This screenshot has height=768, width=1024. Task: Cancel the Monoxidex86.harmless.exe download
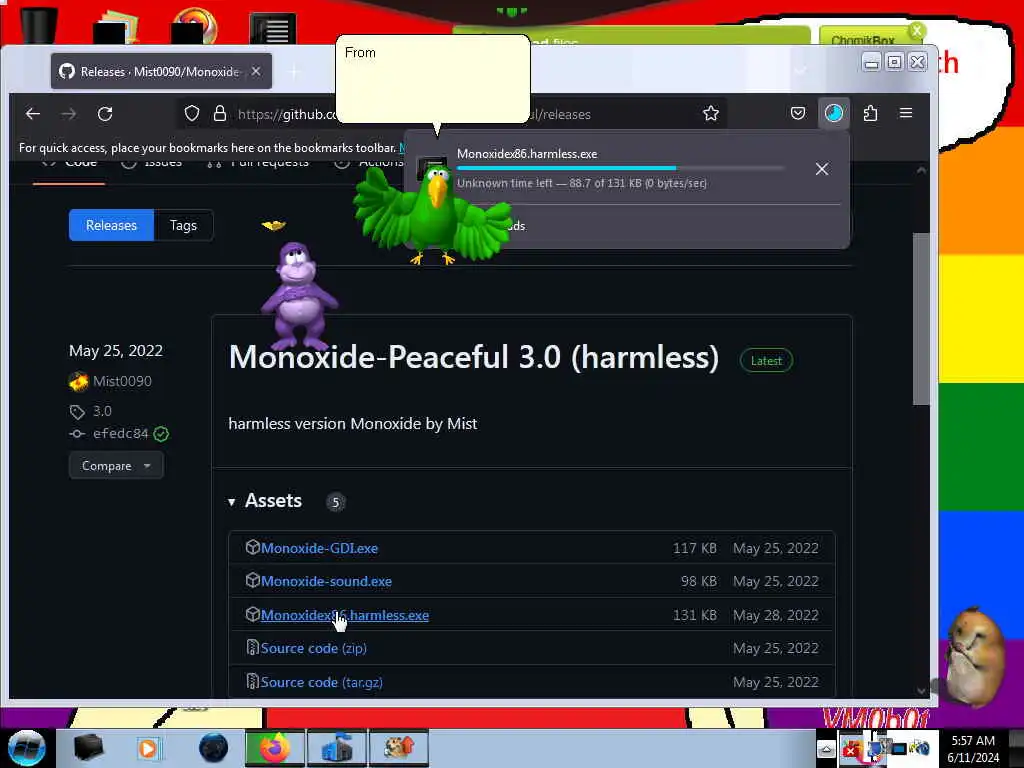(x=822, y=169)
